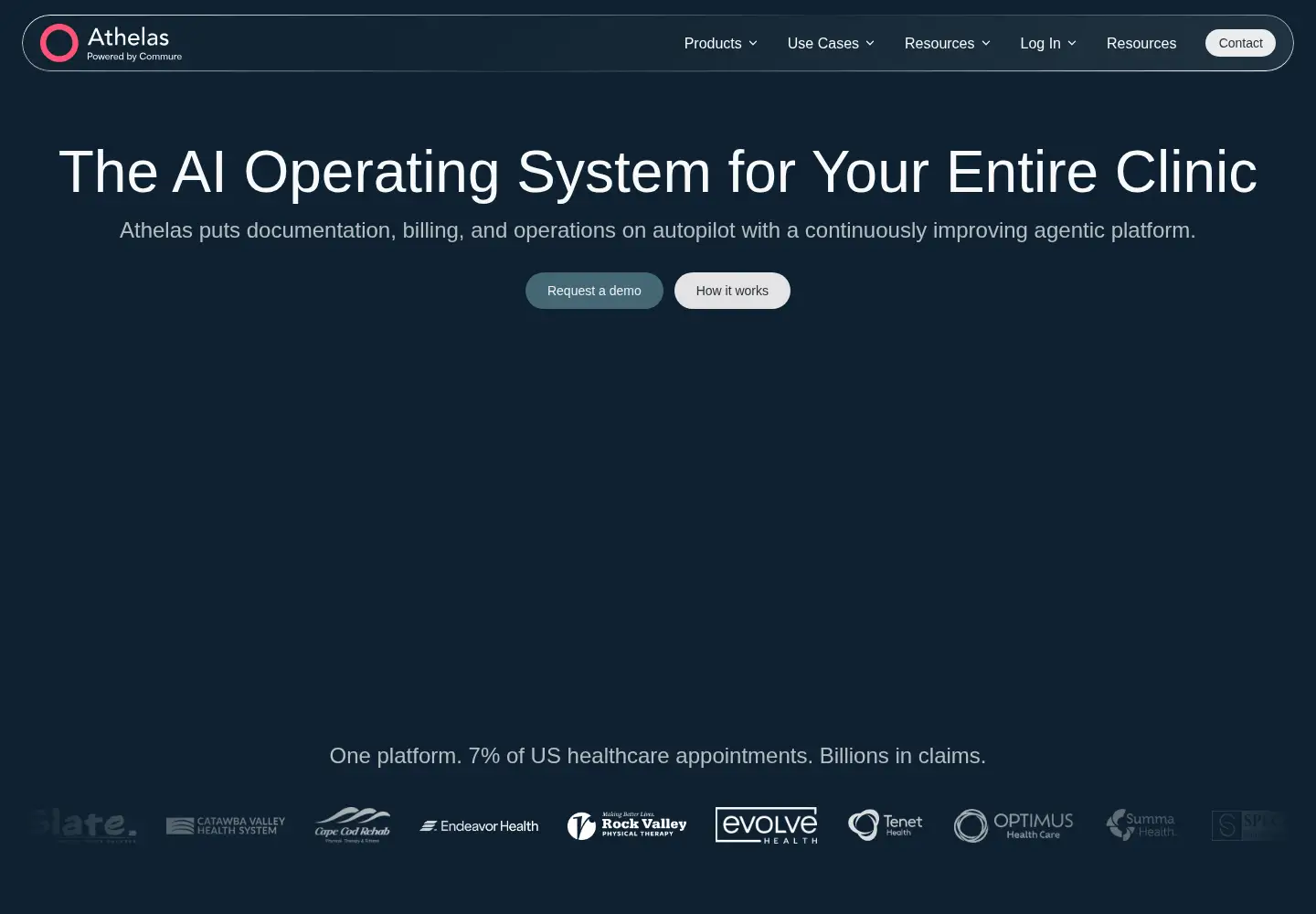The height and width of the screenshot is (914, 1316).
Task: Click the Evolve Health logo
Action: click(767, 825)
